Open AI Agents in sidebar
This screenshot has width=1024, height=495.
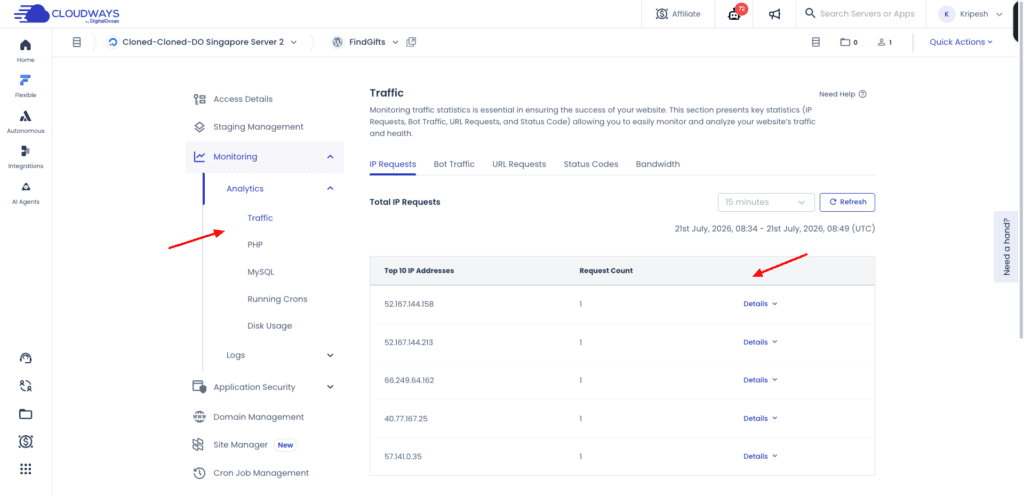(25, 193)
